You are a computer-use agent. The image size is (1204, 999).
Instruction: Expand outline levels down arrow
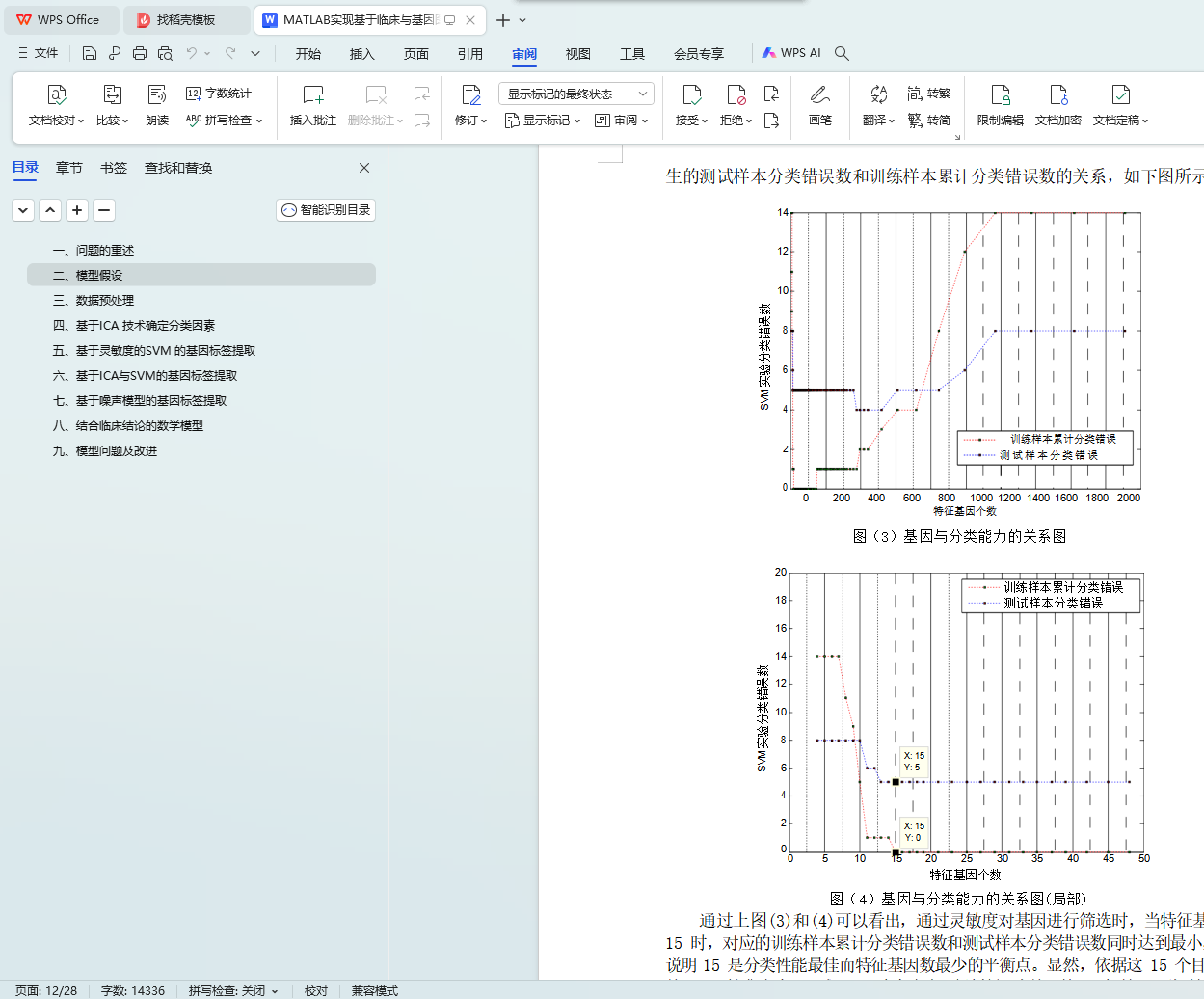click(23, 210)
